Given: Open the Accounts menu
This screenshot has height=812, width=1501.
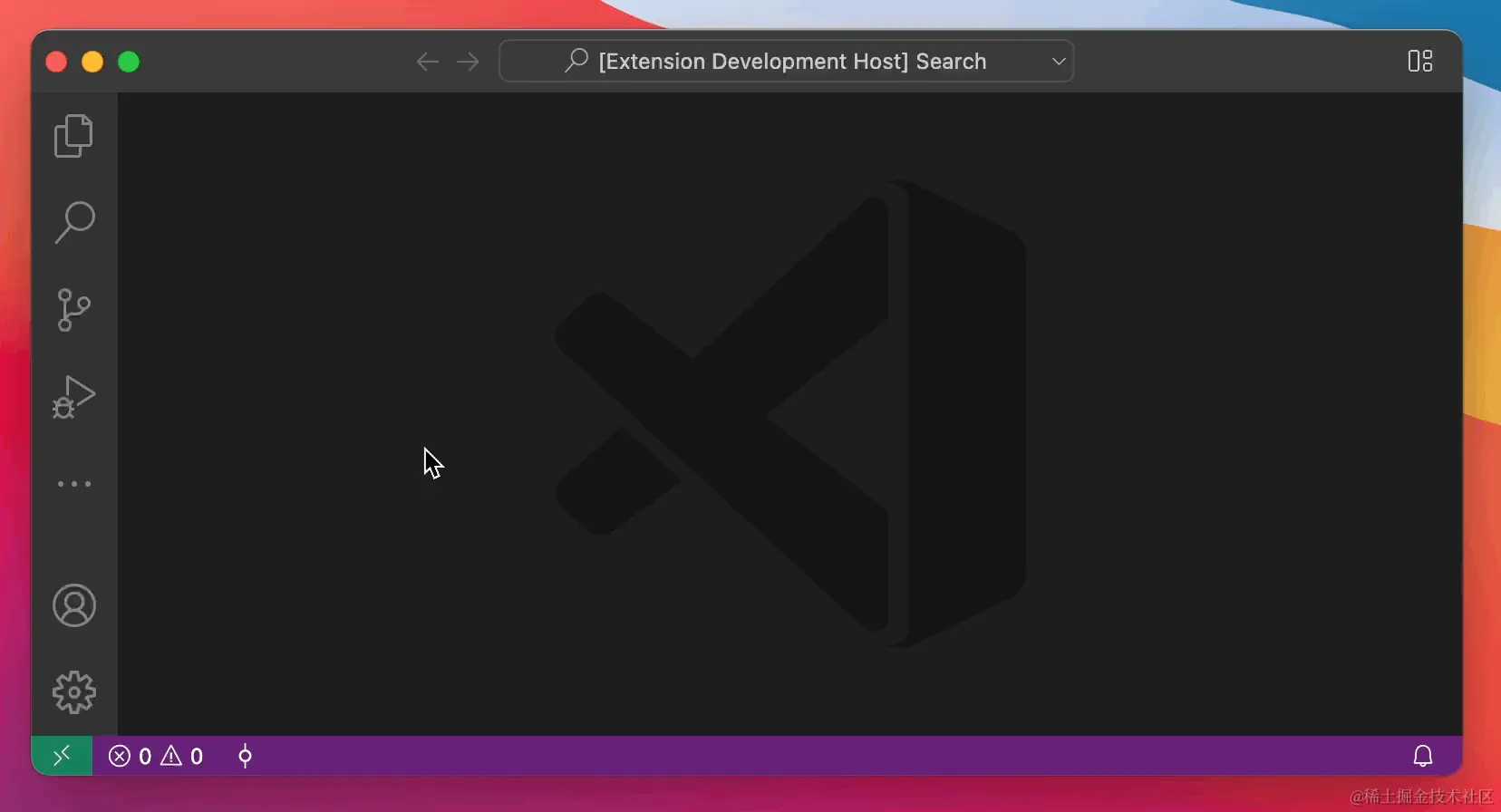Looking at the screenshot, I should coord(74,605).
